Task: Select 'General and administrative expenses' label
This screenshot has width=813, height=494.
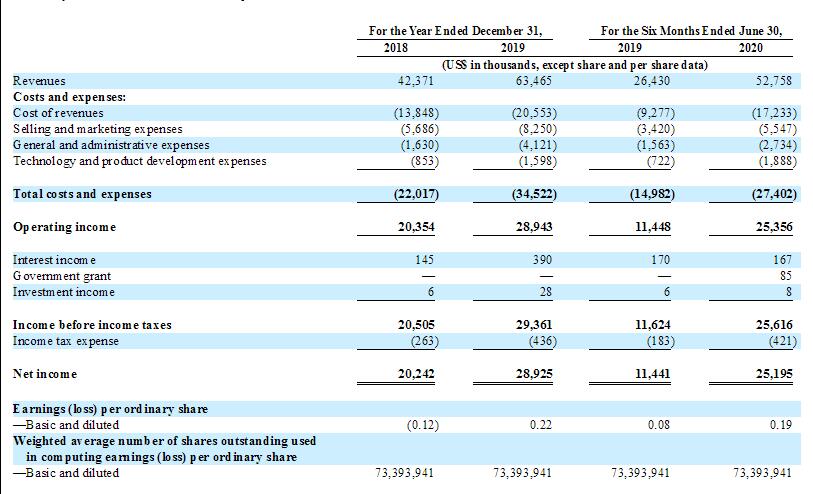Action: tap(111, 145)
